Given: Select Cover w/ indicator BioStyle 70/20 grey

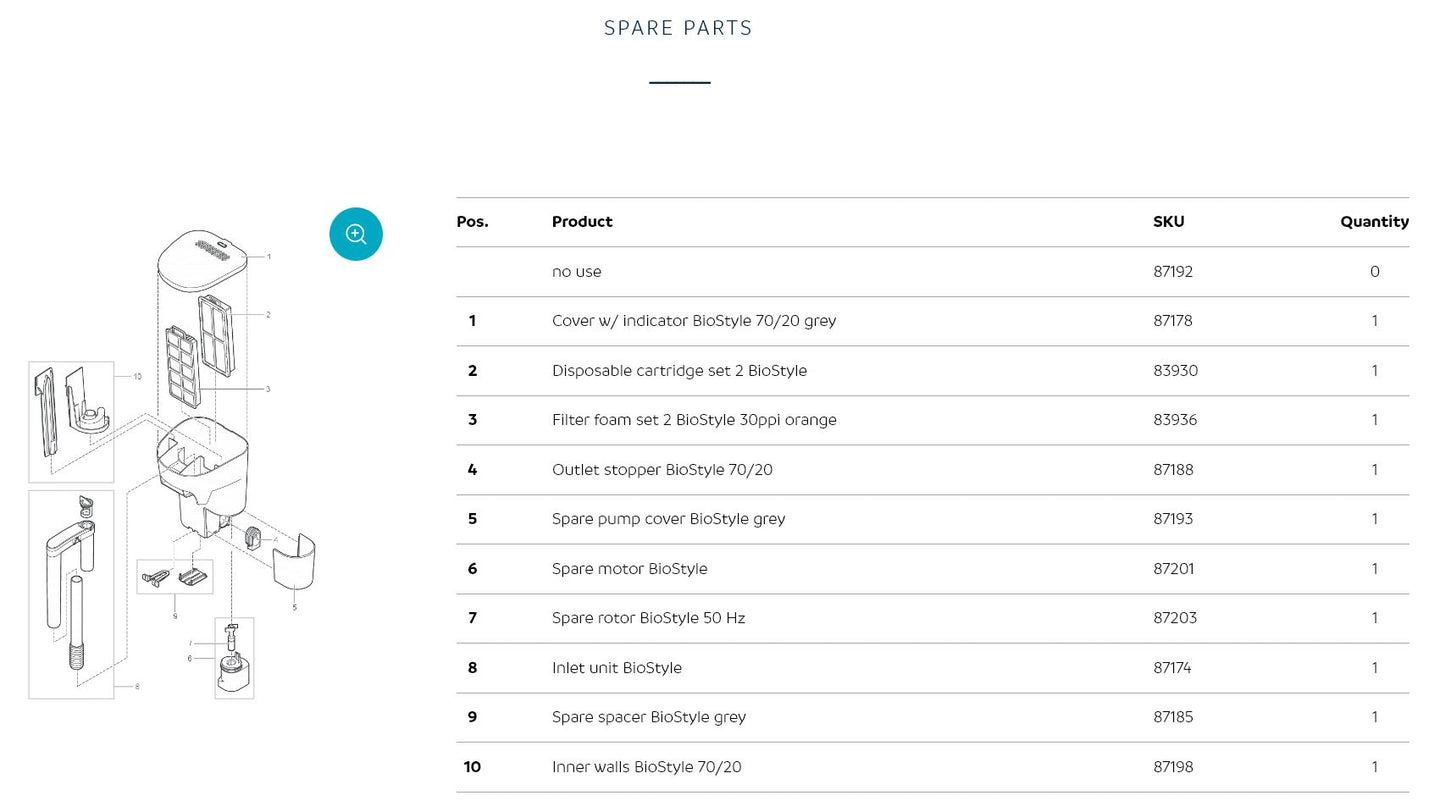Looking at the screenshot, I should [x=694, y=321].
